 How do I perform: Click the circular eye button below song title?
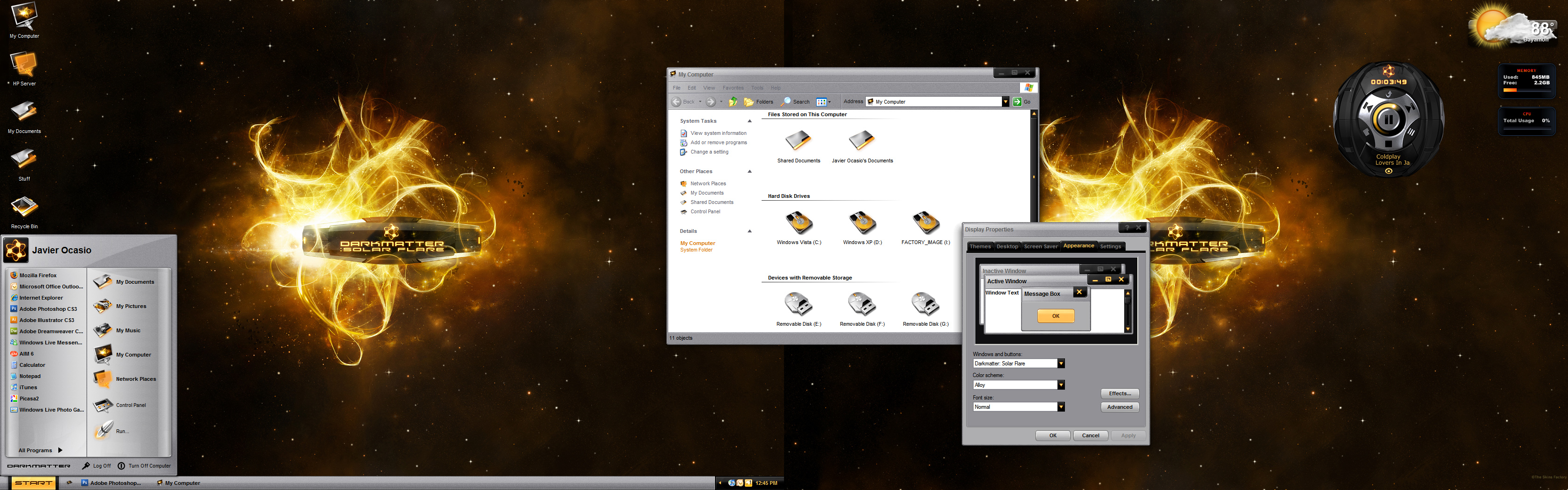coord(1388,171)
